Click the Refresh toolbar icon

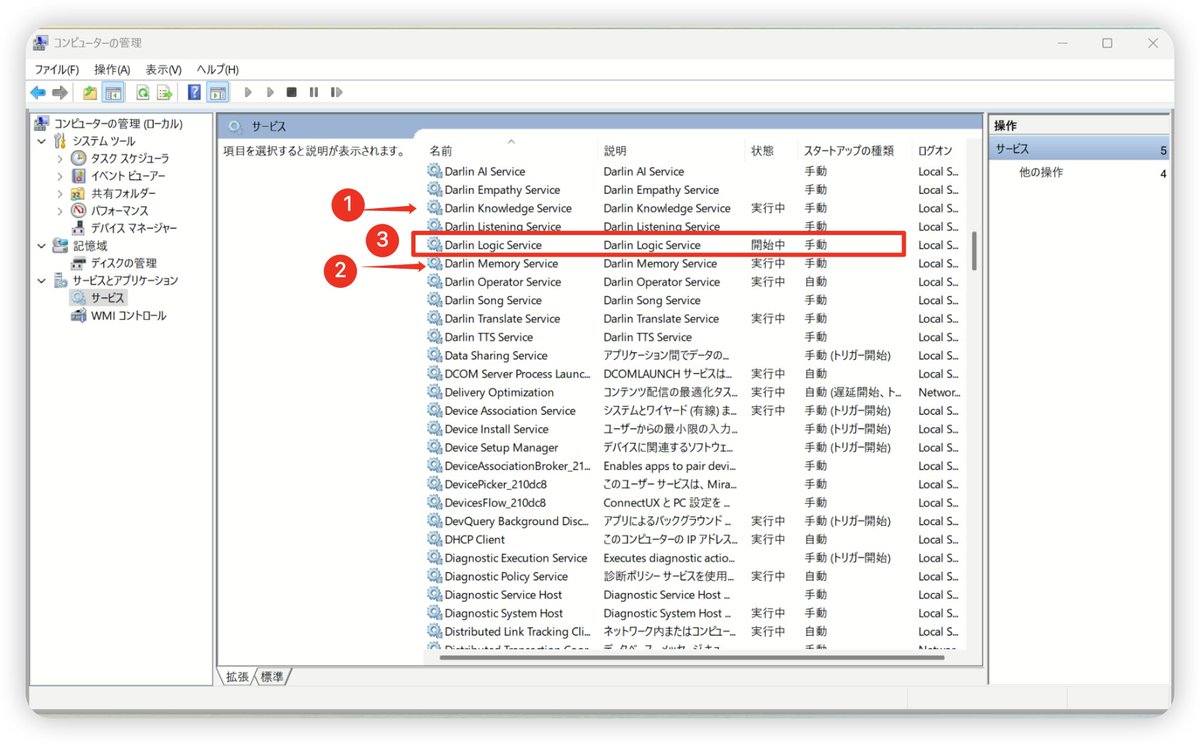(143, 92)
